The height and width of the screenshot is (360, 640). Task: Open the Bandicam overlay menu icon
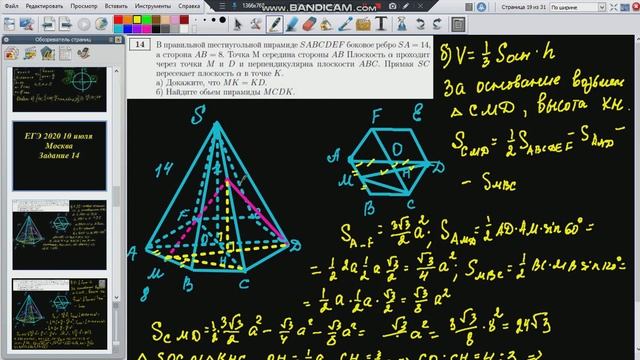222,6
